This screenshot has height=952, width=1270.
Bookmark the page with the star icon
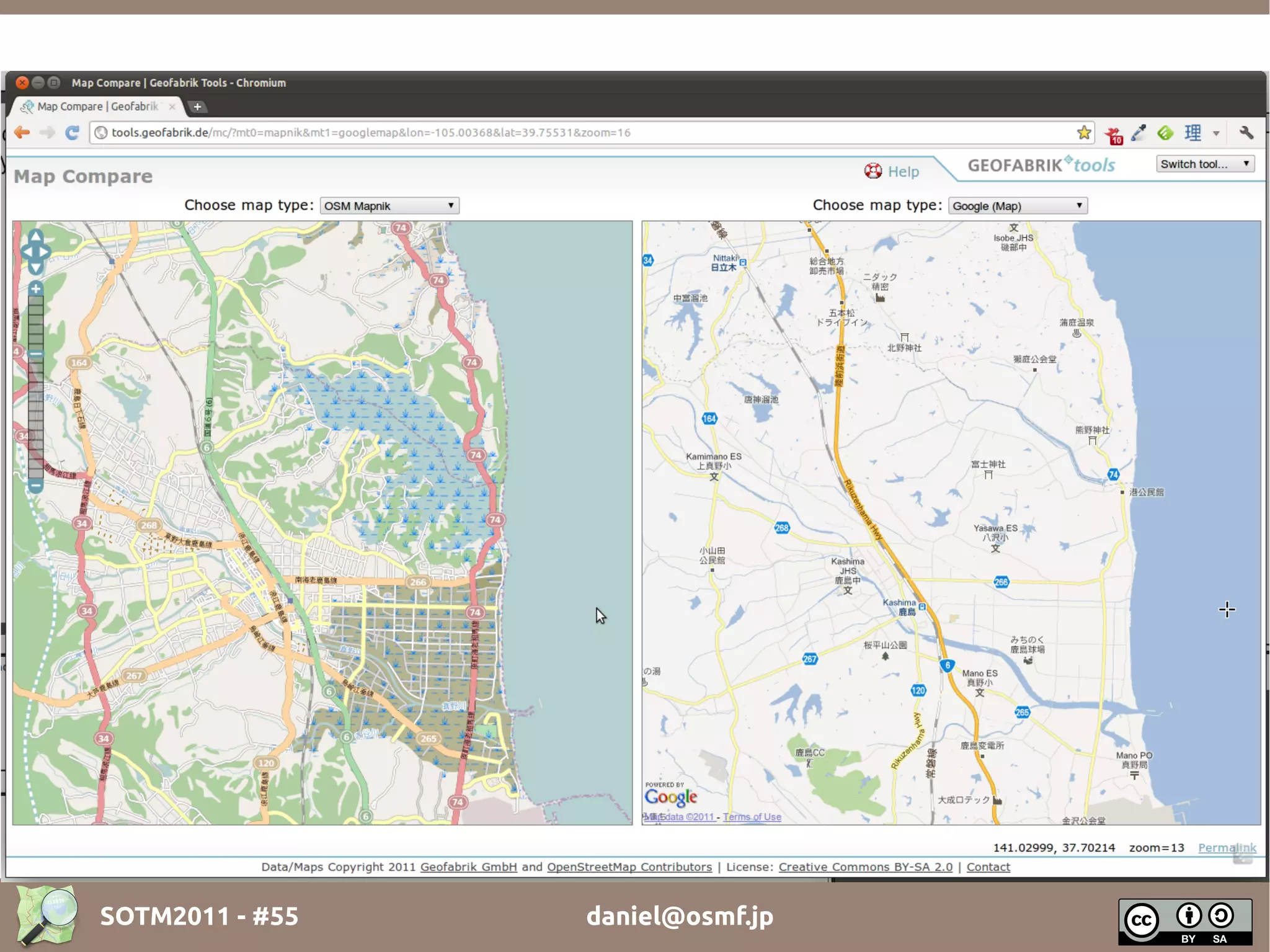[x=1083, y=132]
